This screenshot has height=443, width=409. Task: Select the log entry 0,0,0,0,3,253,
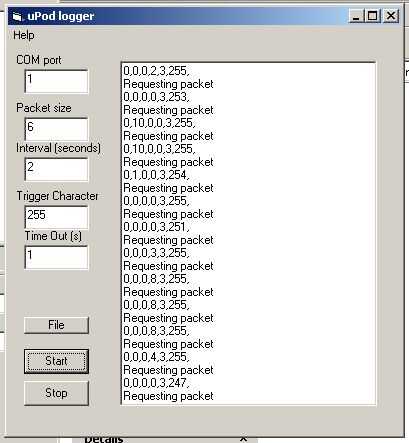click(x=156, y=97)
